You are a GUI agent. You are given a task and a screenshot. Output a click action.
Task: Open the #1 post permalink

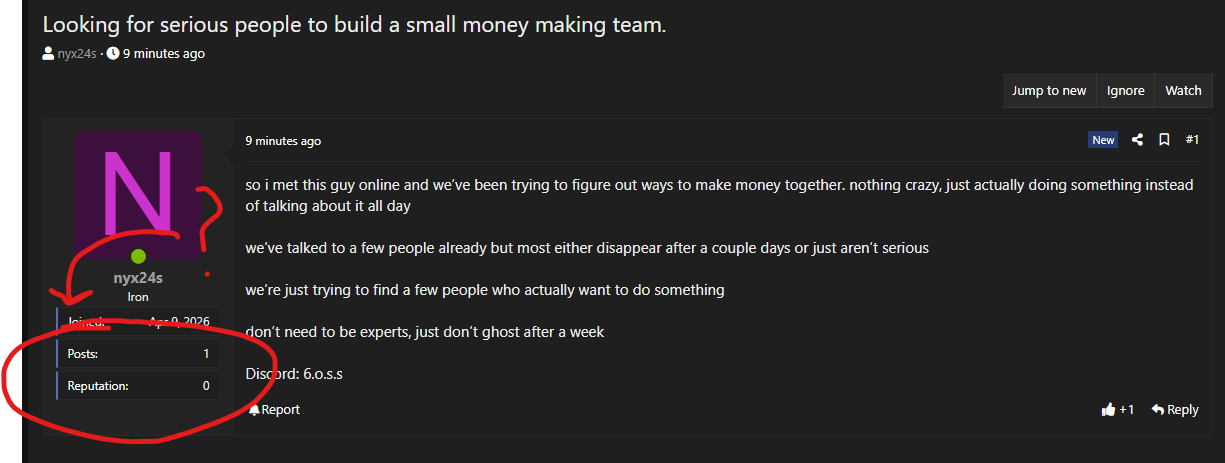point(1192,140)
